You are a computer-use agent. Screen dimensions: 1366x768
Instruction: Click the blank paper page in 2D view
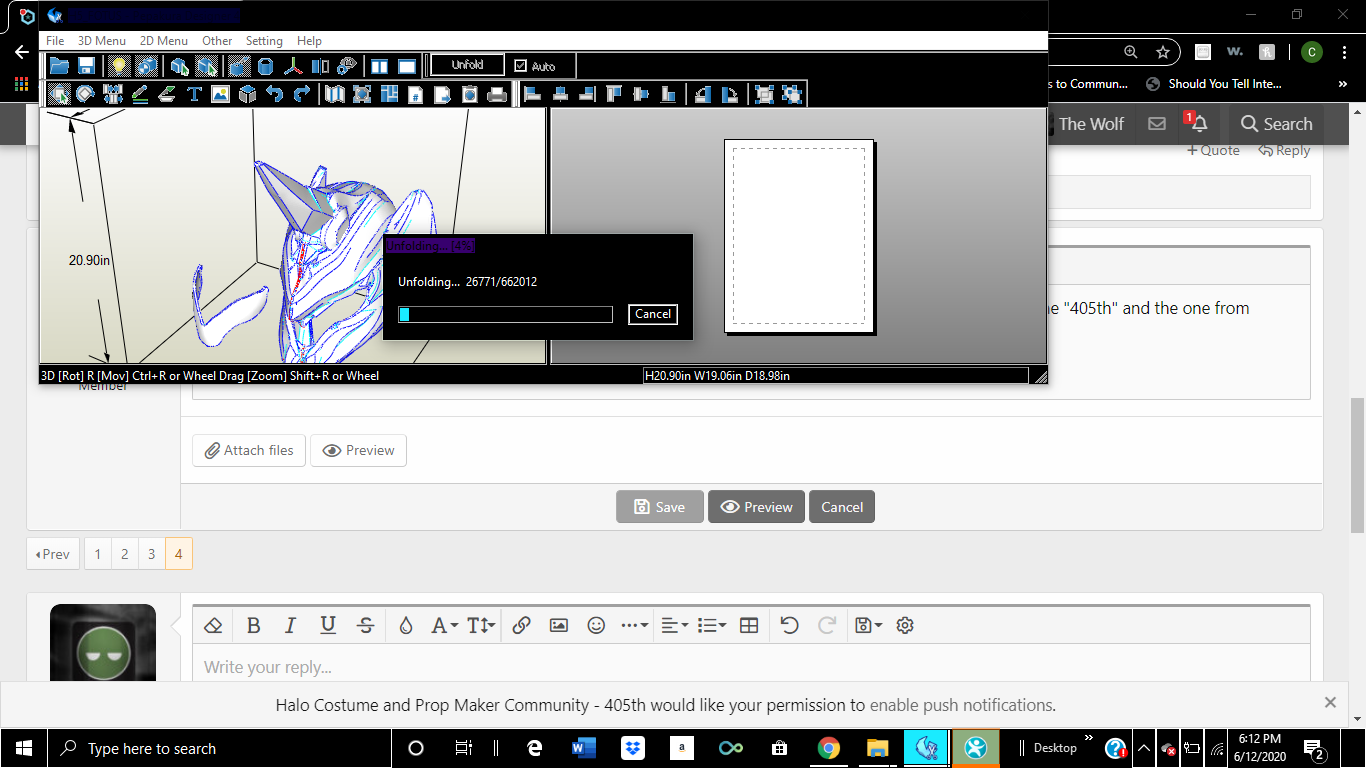pyautogui.click(x=799, y=235)
